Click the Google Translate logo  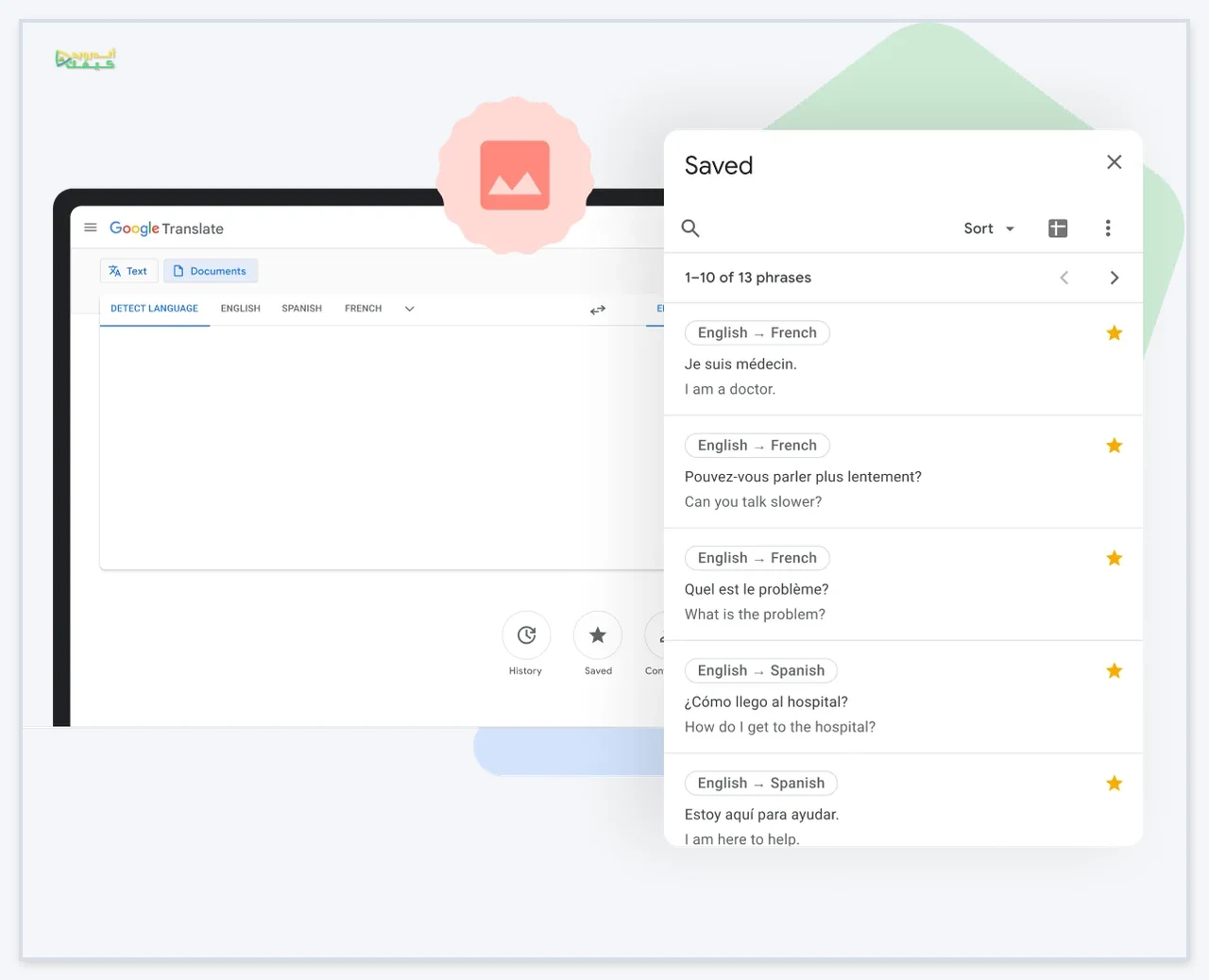[x=166, y=228]
